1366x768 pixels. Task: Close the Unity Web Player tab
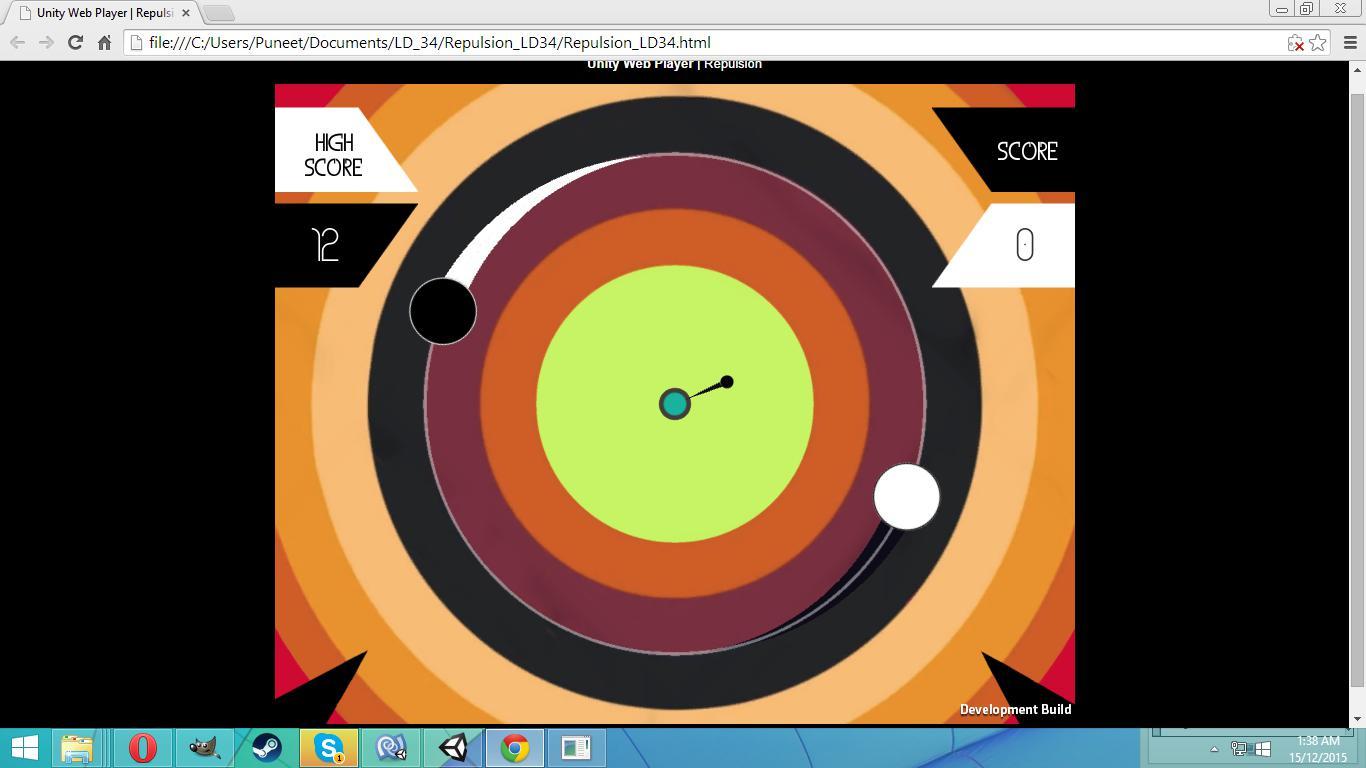pos(185,13)
